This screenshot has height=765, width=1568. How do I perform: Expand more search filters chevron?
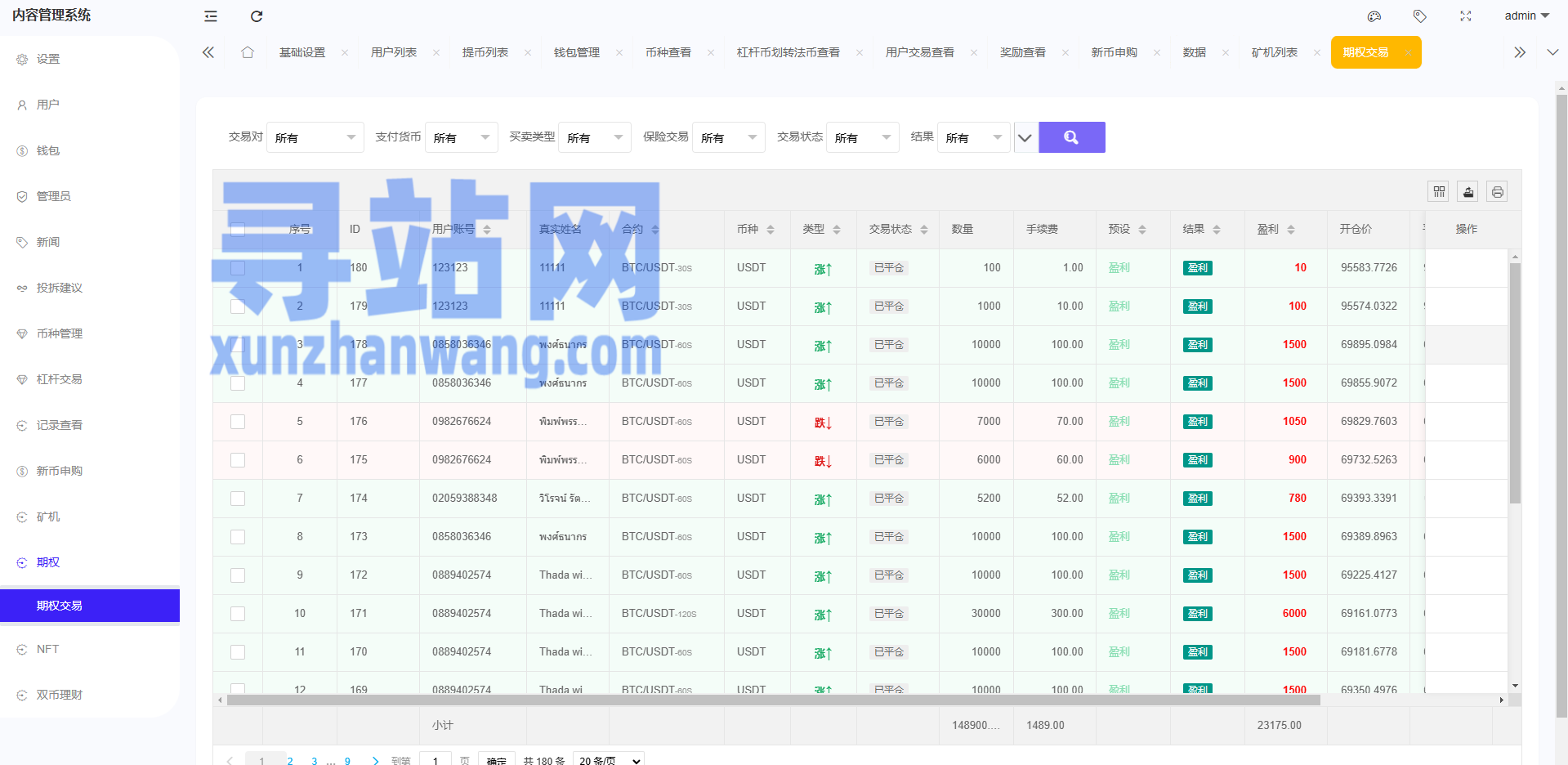tap(1025, 137)
